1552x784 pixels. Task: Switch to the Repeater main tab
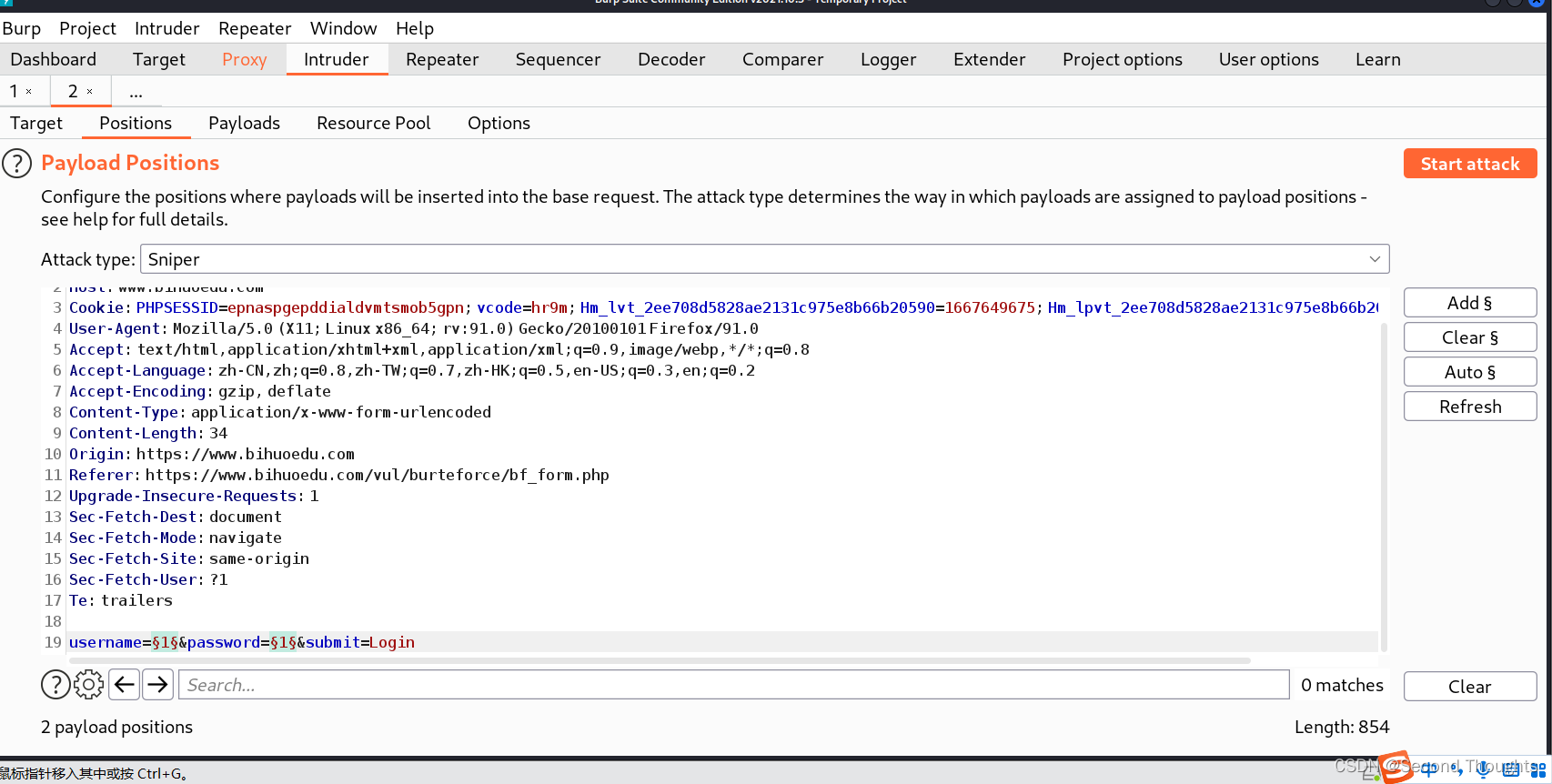442,59
